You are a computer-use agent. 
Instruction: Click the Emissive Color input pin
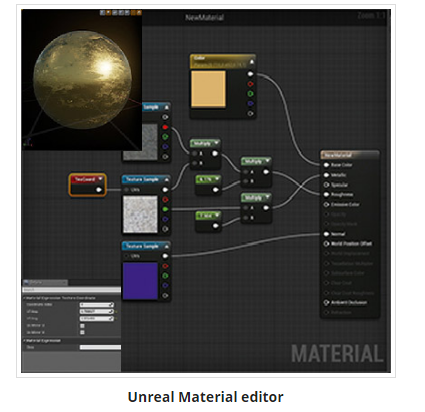click(326, 204)
